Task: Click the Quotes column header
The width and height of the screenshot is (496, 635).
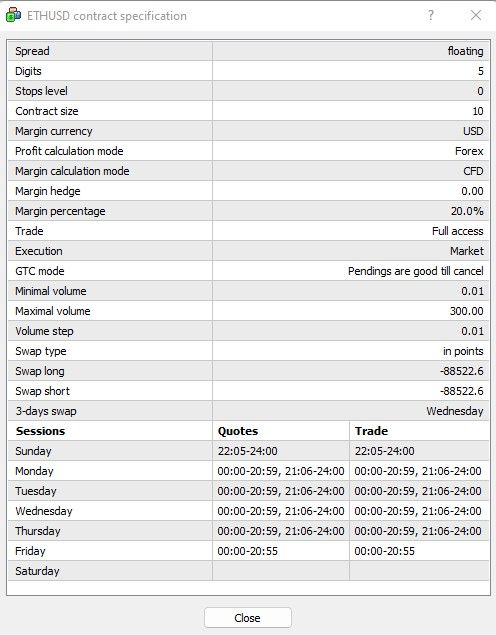Action: click(x=238, y=431)
